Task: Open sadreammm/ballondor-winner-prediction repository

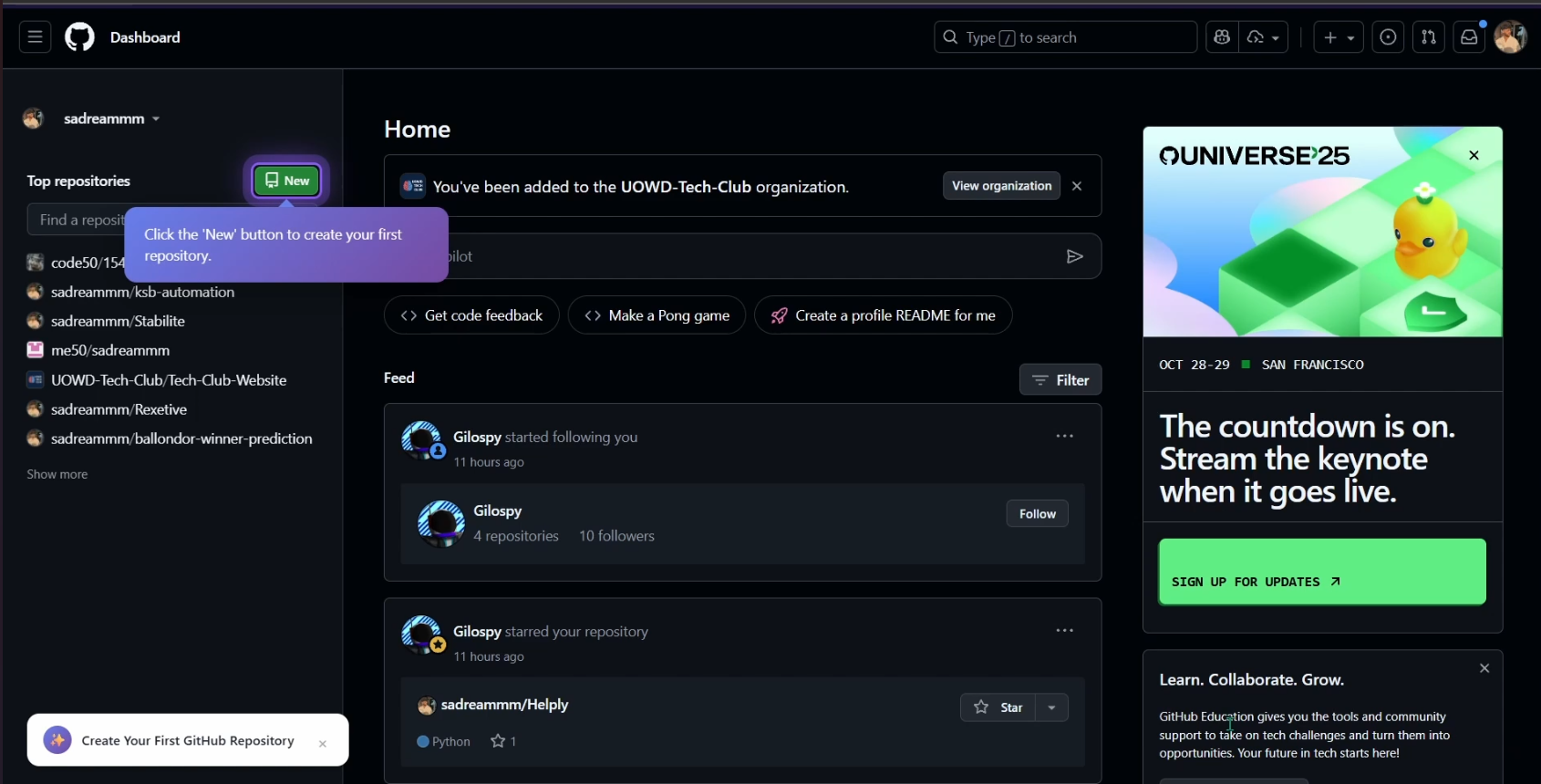Action: tap(181, 438)
